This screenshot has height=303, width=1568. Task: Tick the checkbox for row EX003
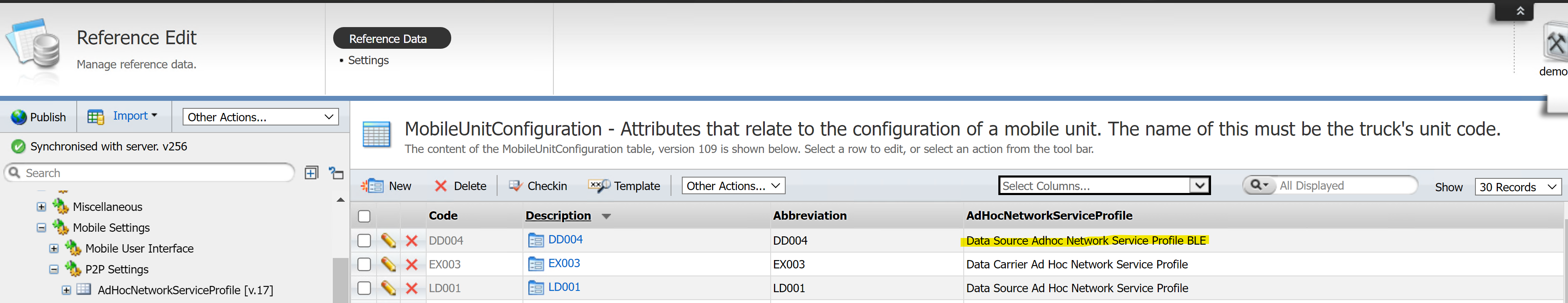[x=364, y=265]
